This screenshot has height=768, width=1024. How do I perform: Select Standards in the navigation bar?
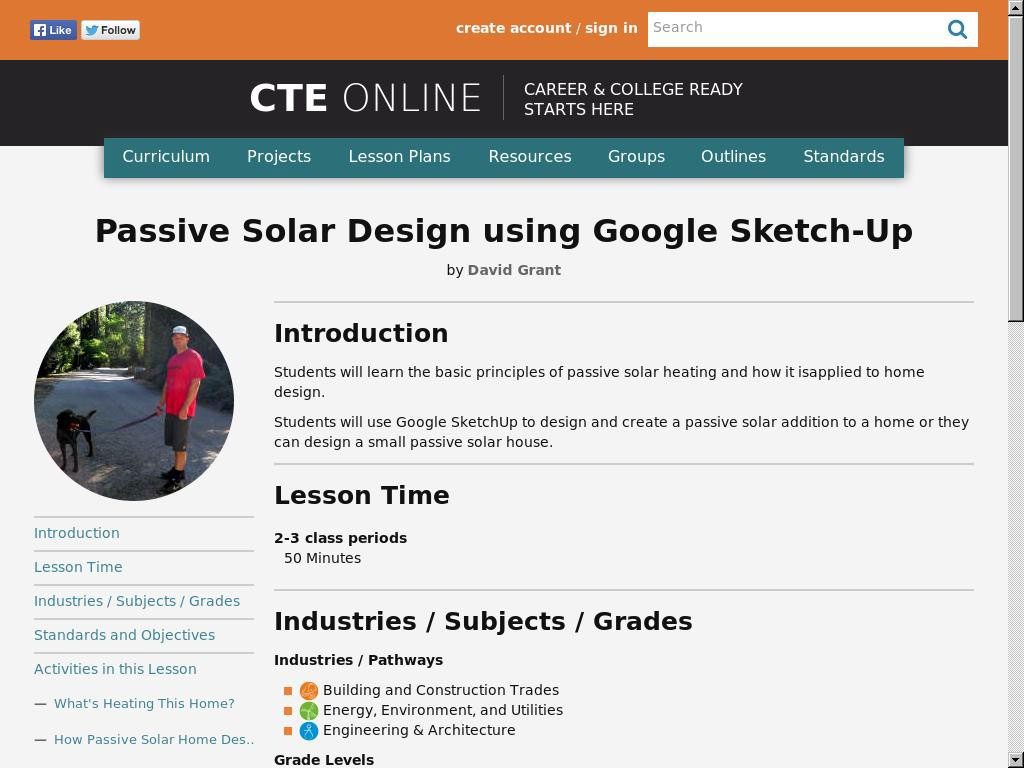[x=844, y=157]
